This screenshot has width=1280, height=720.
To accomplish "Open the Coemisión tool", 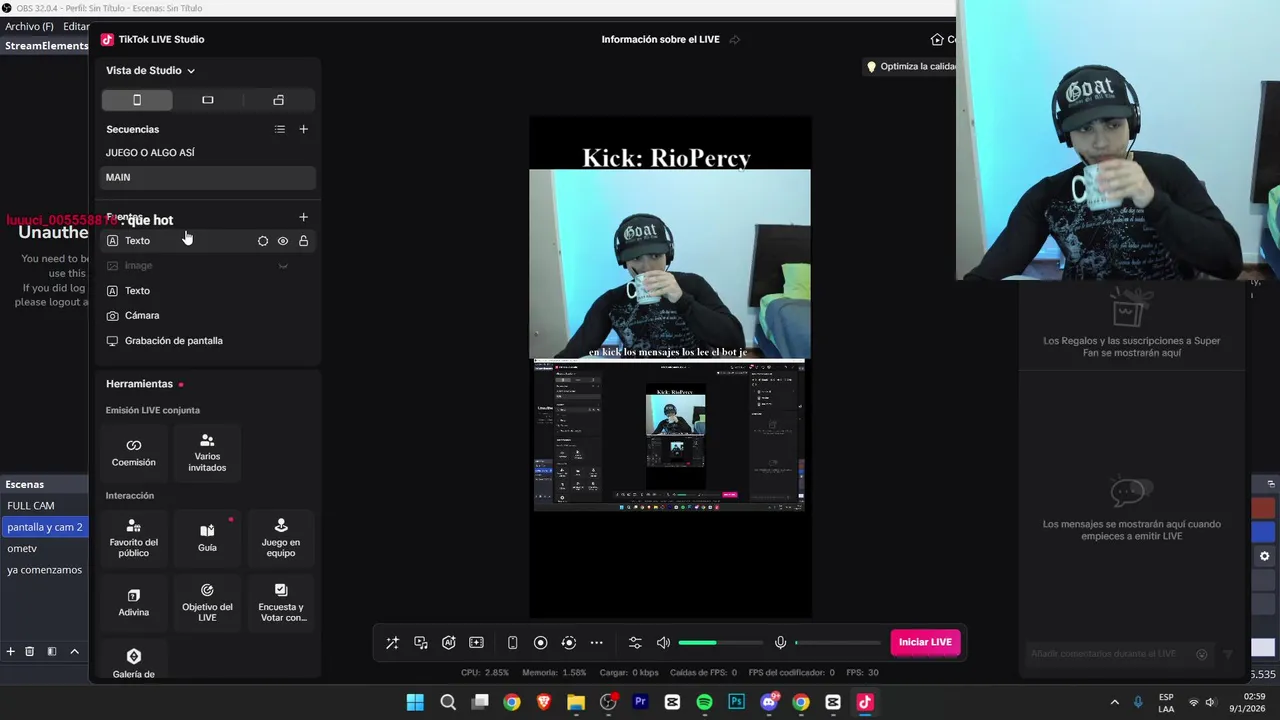I will (134, 452).
